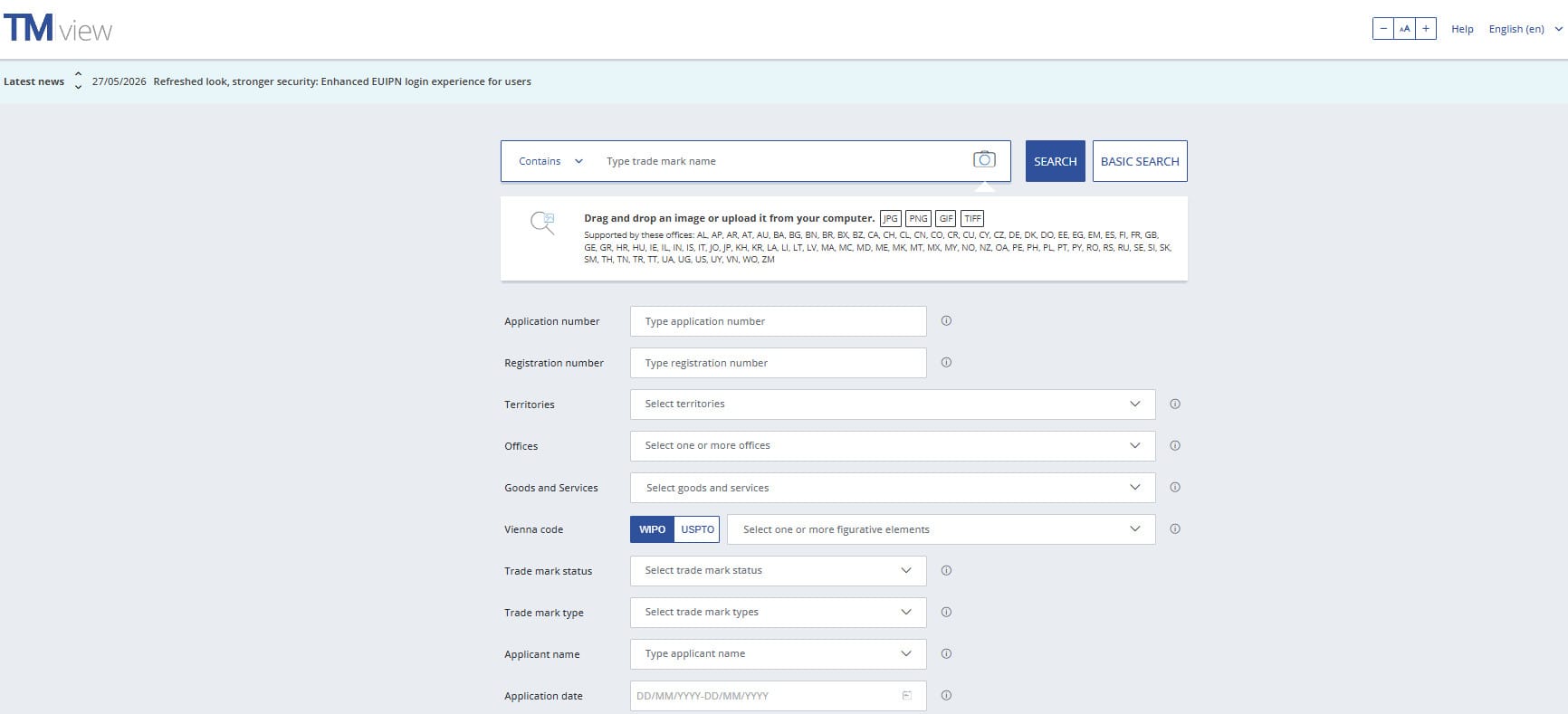Open the English (en) language selector
1568x714 pixels.
[1525, 29]
